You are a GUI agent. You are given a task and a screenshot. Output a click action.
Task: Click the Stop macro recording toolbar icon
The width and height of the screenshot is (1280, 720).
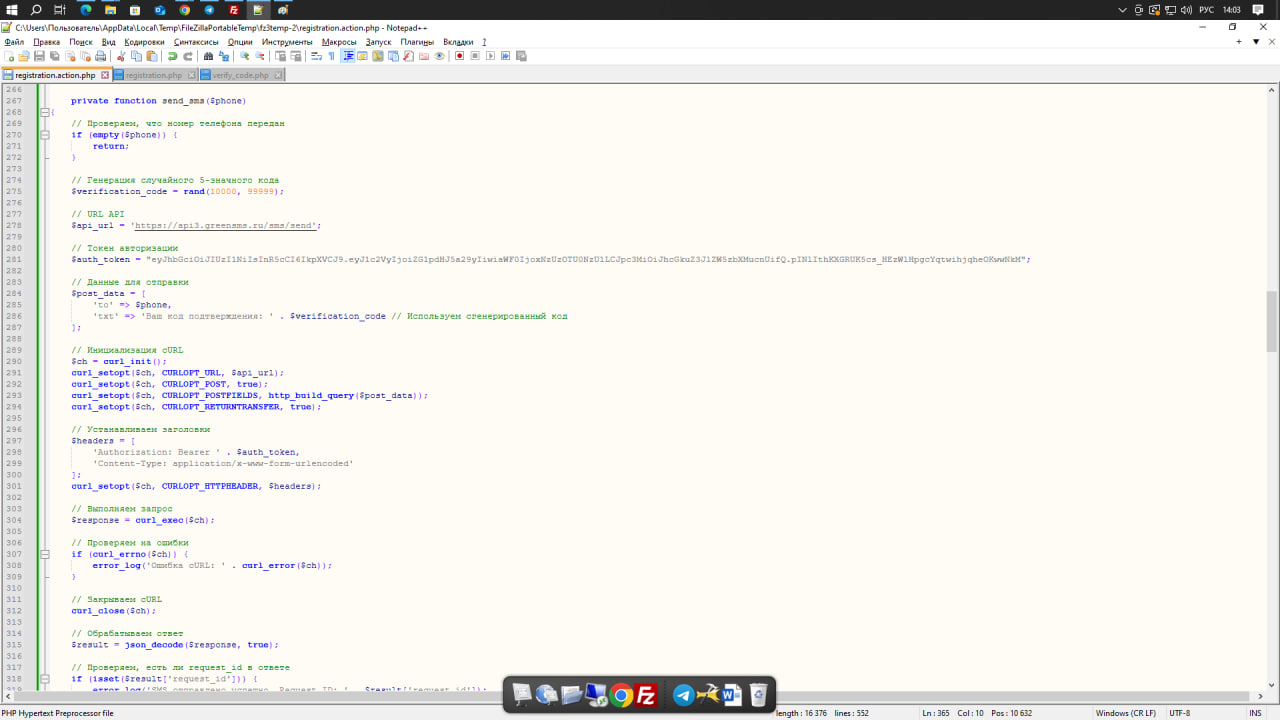475,56
